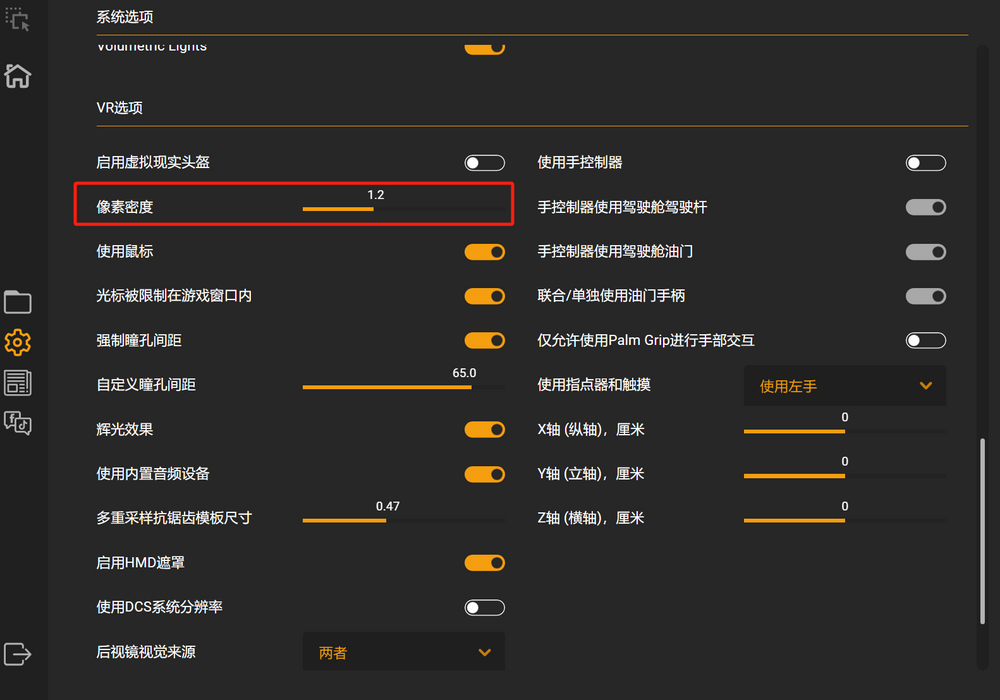Click Y轴 (立轴) 厘米 slider
This screenshot has width=1000, height=700.
(845, 476)
